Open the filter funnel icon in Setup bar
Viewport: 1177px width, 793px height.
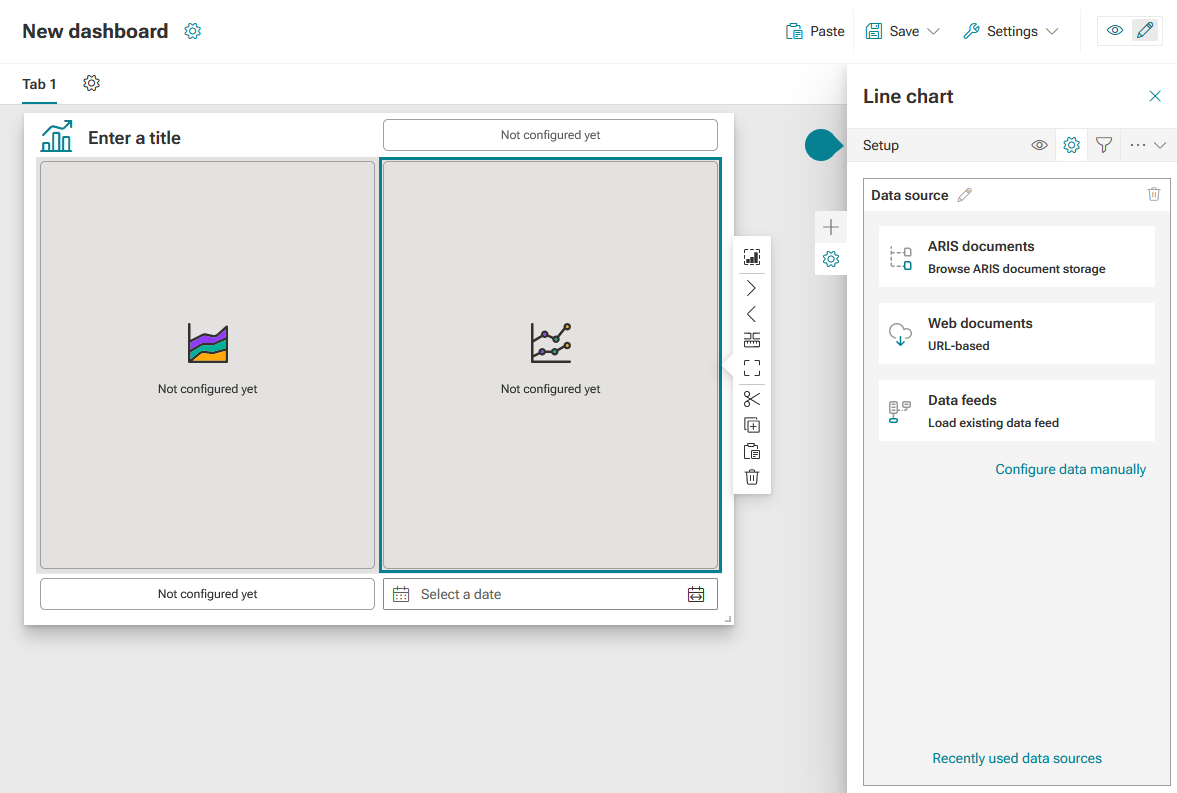point(1103,145)
